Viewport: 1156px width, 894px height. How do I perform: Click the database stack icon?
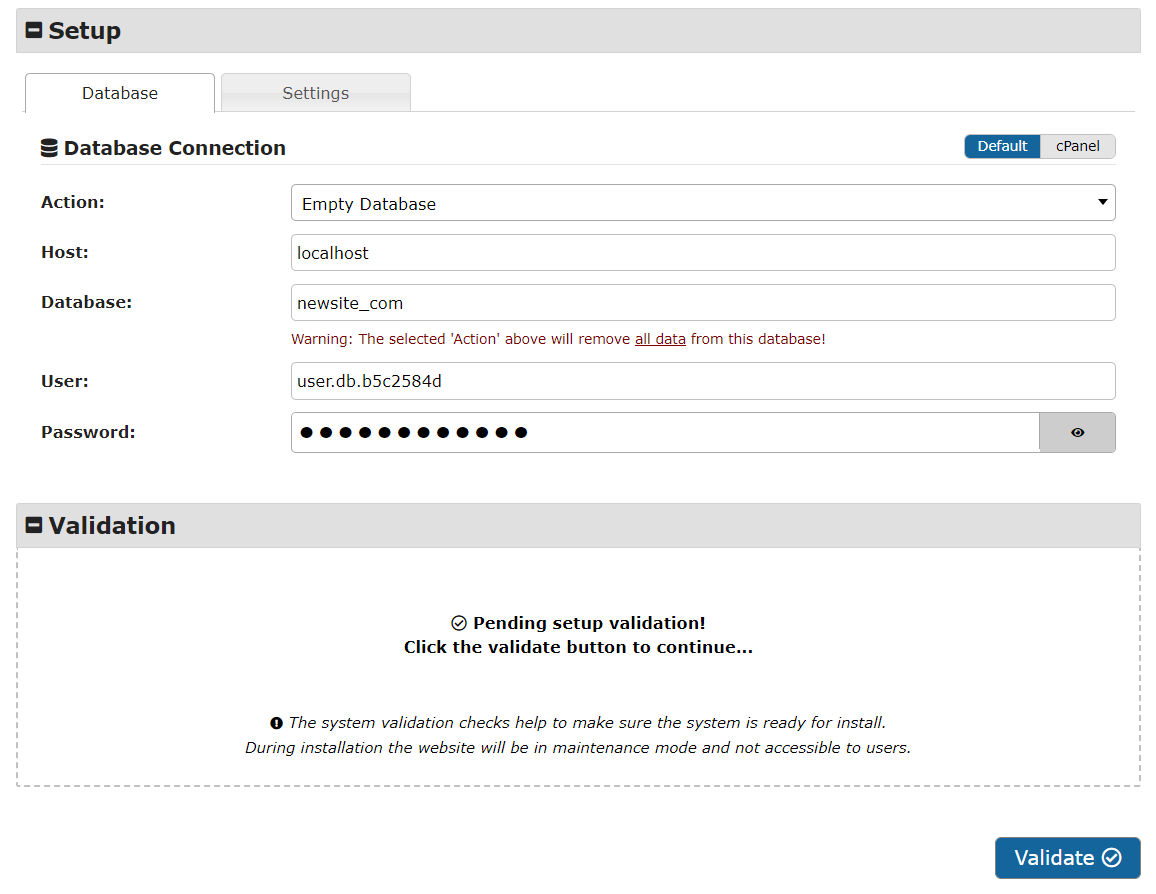[x=49, y=148]
